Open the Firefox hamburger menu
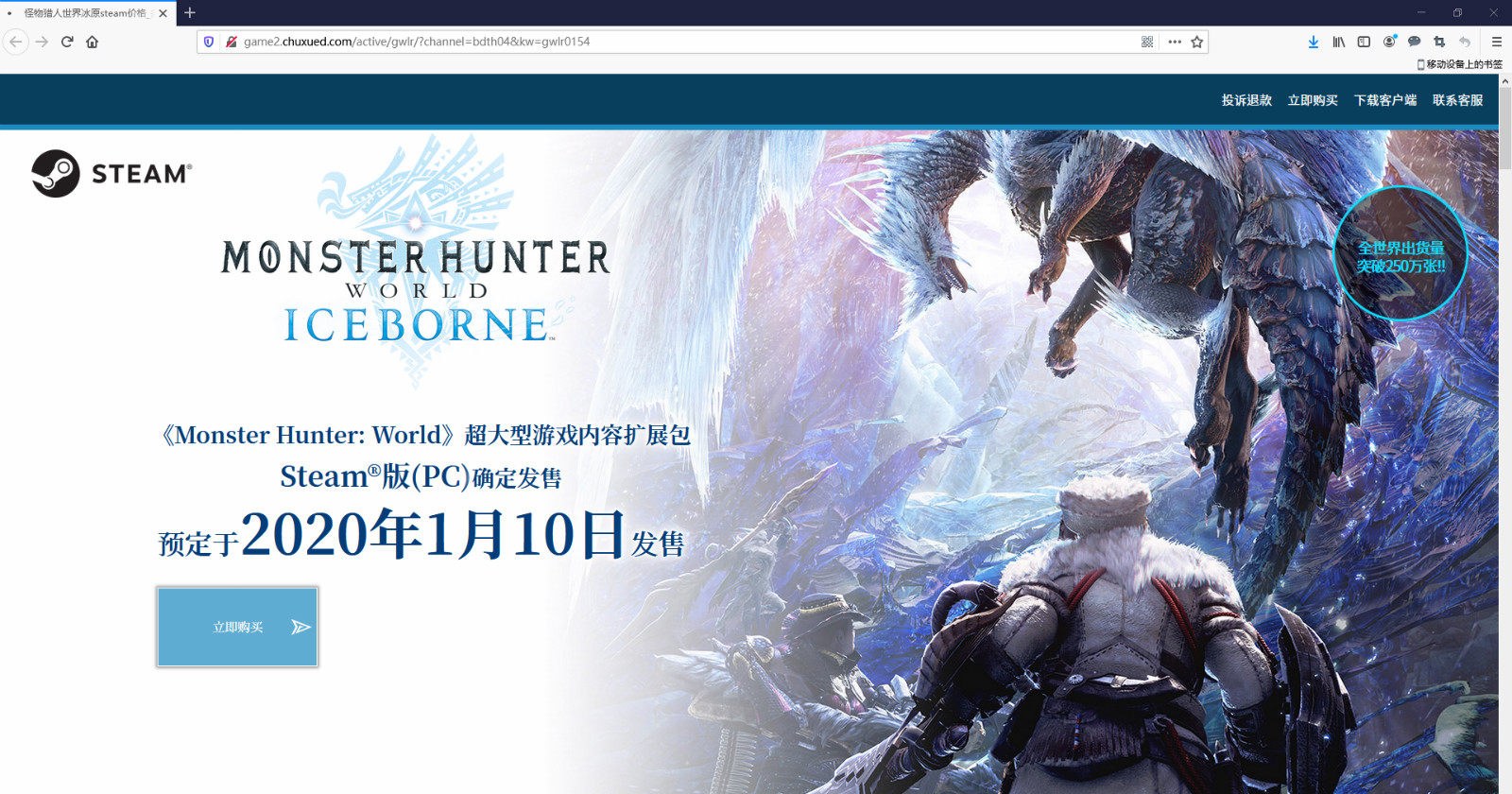Viewport: 1512px width, 794px height. coord(1497,42)
